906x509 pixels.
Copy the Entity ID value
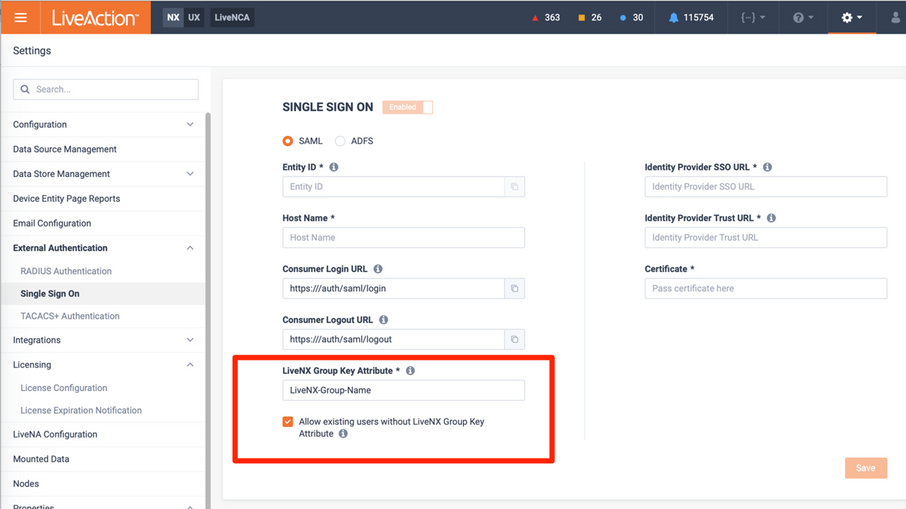tap(514, 187)
